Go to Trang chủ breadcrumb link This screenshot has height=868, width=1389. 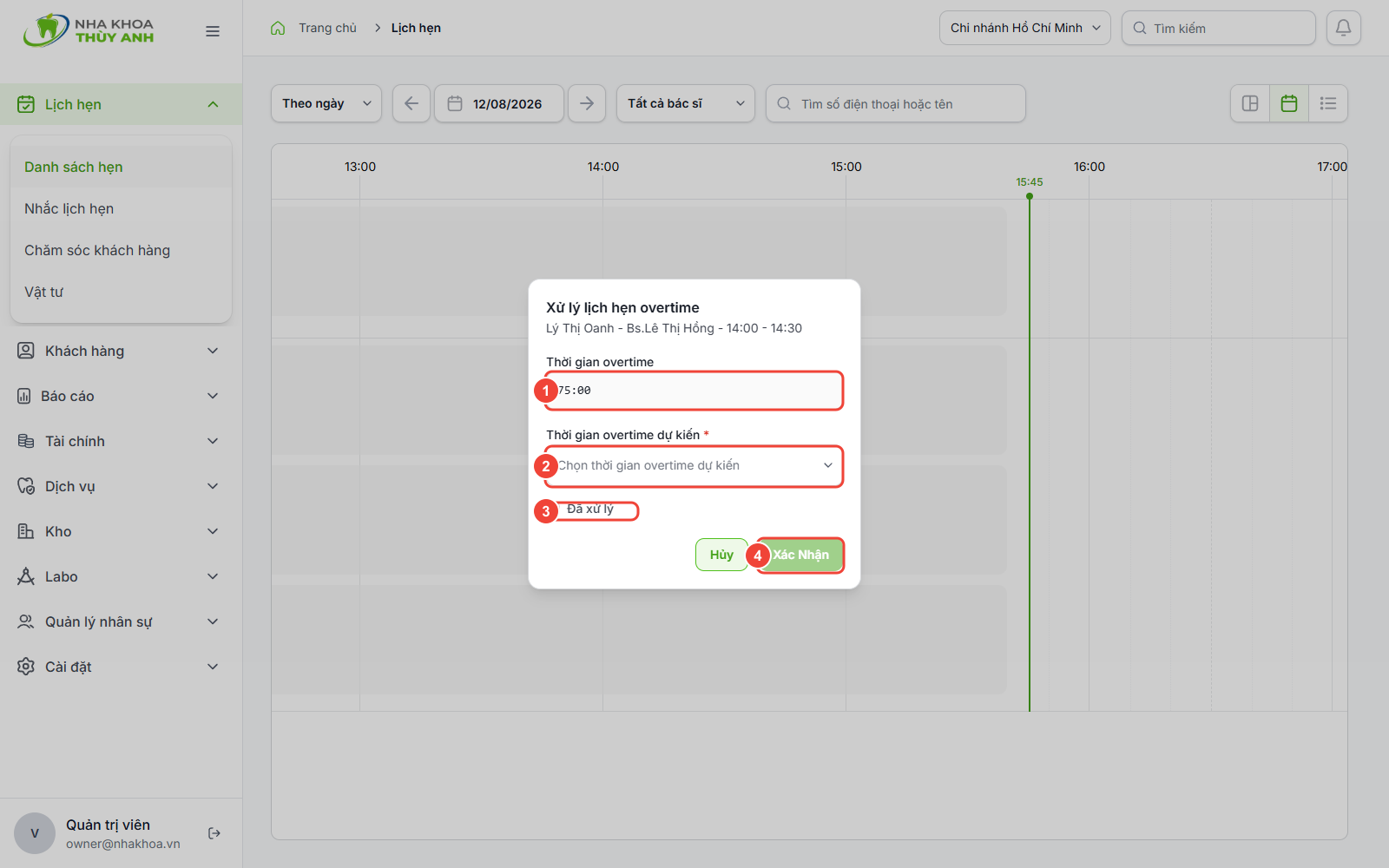(x=327, y=28)
